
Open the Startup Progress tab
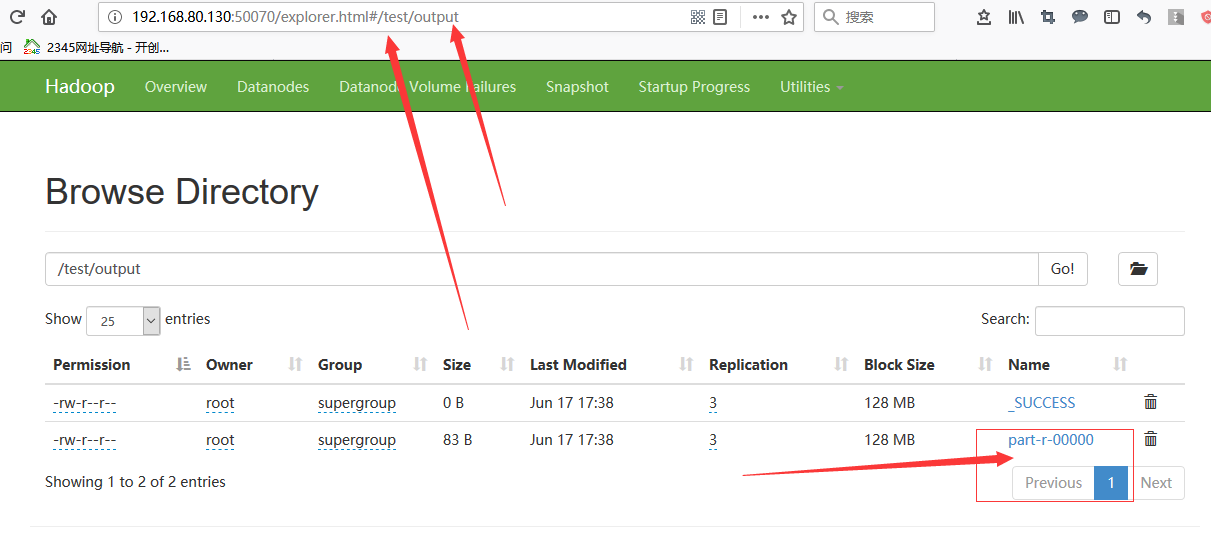pyautogui.click(x=694, y=87)
